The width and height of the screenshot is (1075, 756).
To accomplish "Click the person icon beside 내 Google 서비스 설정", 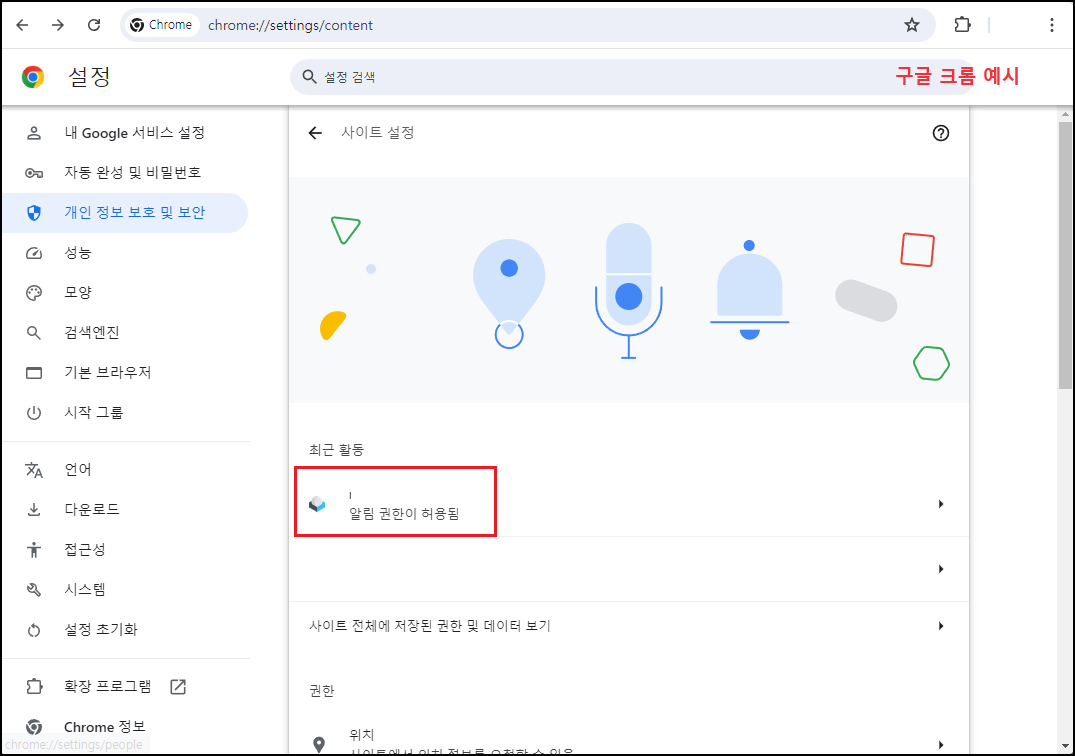I will (34, 133).
